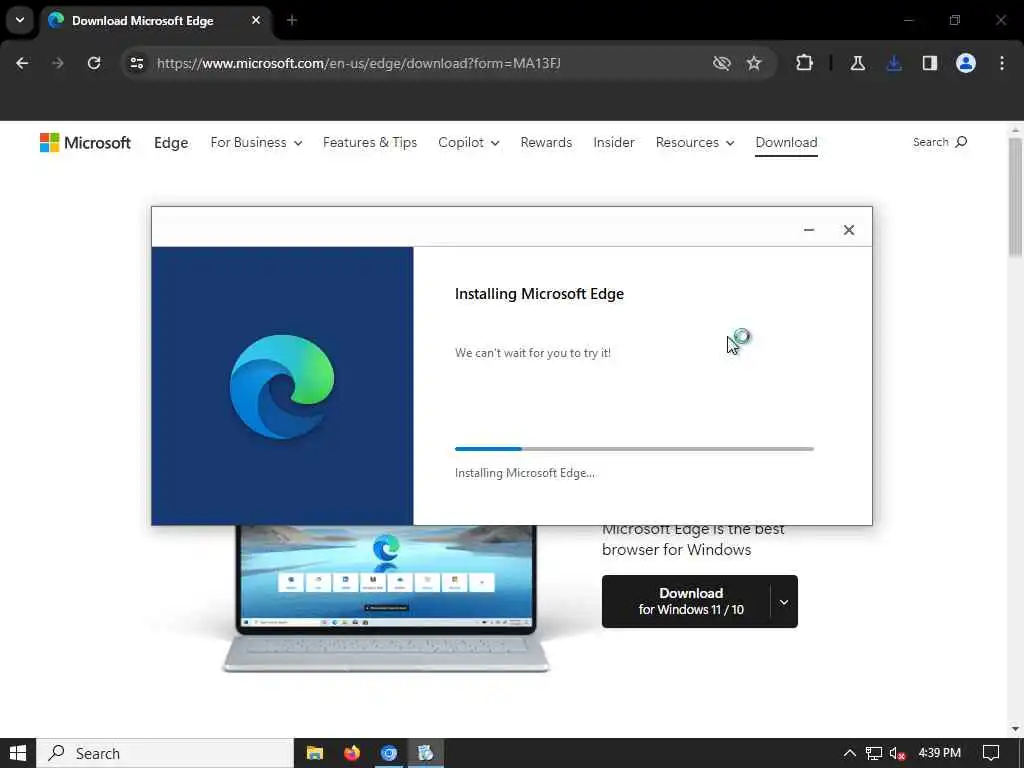The image size is (1024, 768).
Task: Open the browser extensions puzzle icon
Action: [805, 63]
